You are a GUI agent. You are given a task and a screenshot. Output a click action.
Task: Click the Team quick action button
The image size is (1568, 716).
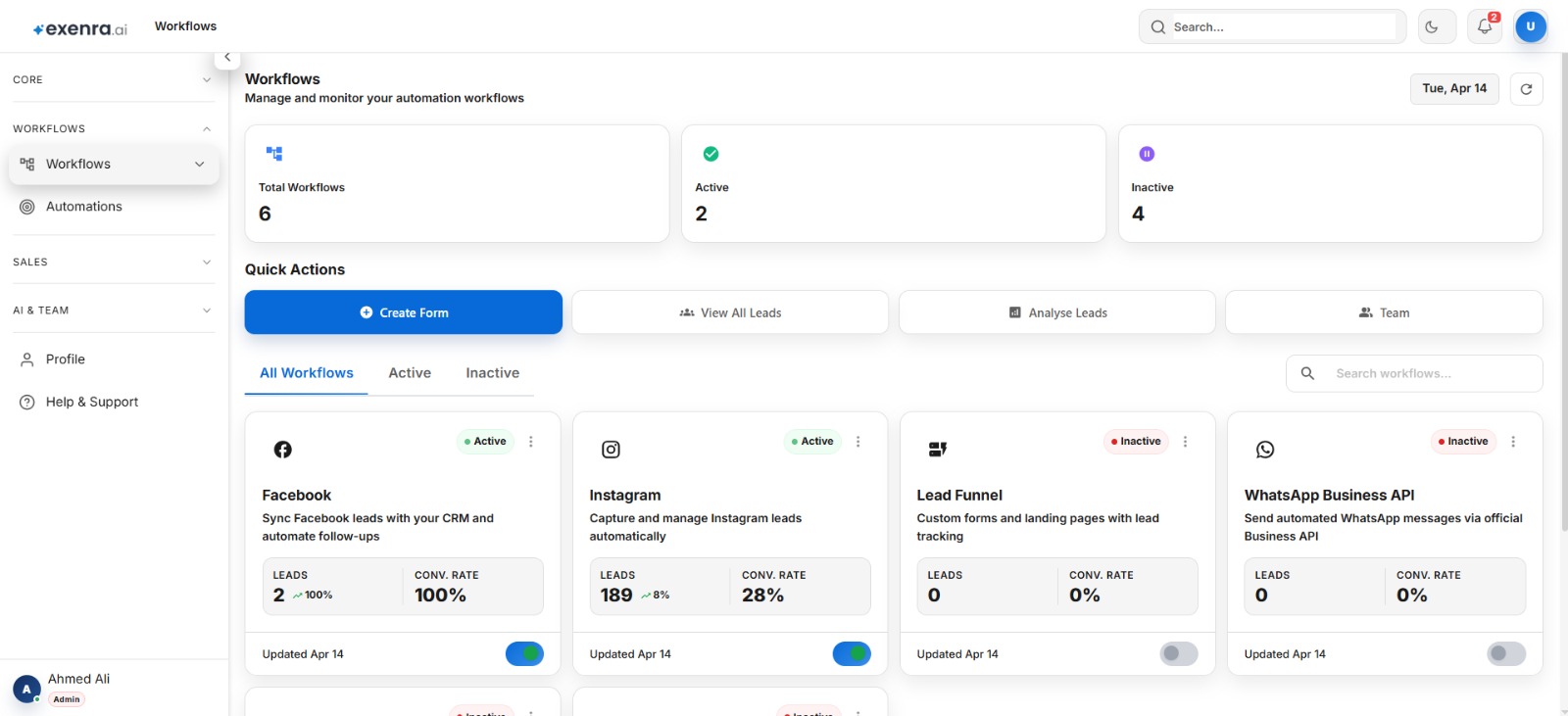(x=1384, y=312)
